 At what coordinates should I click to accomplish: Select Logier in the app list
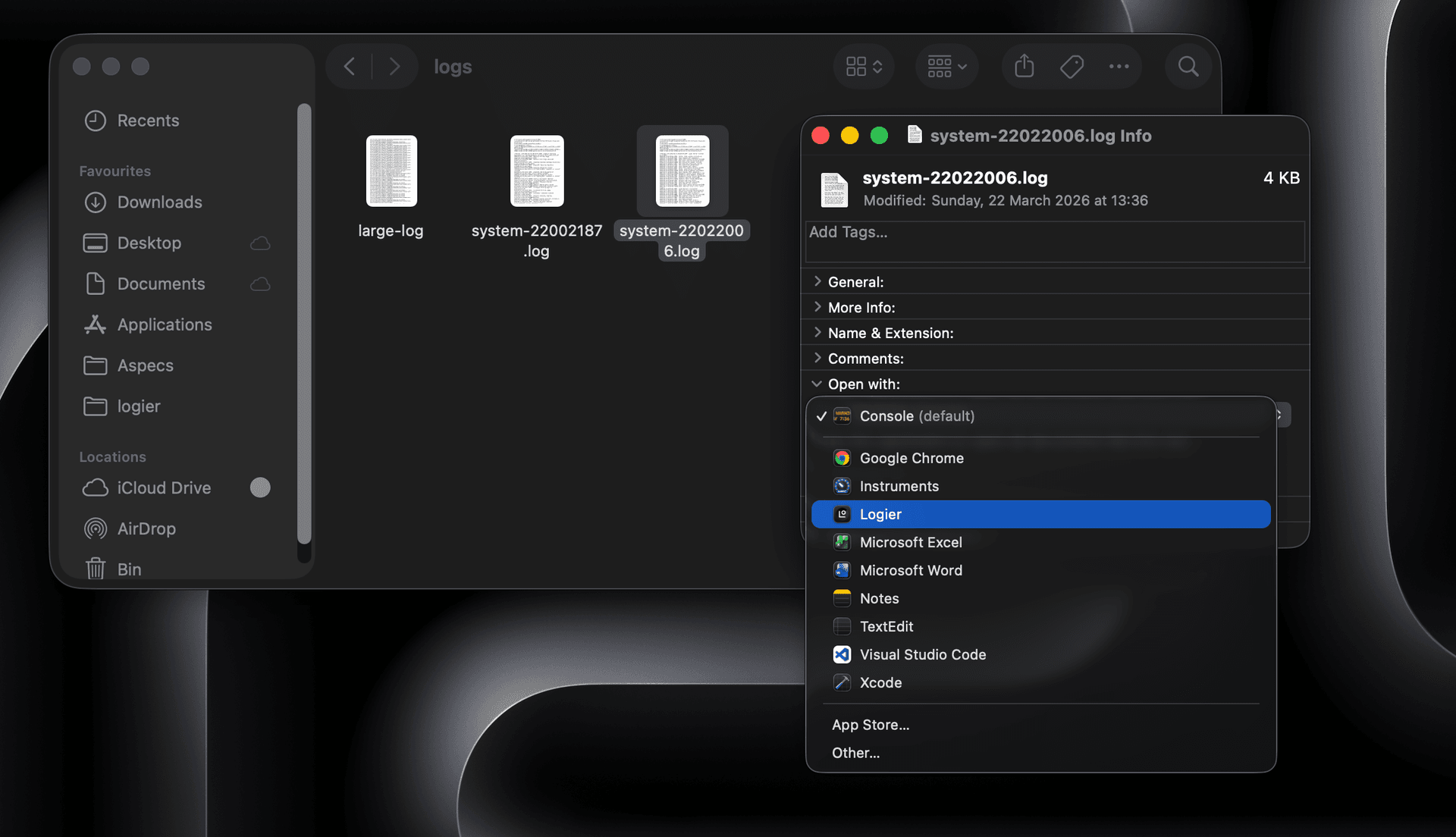1040,515
